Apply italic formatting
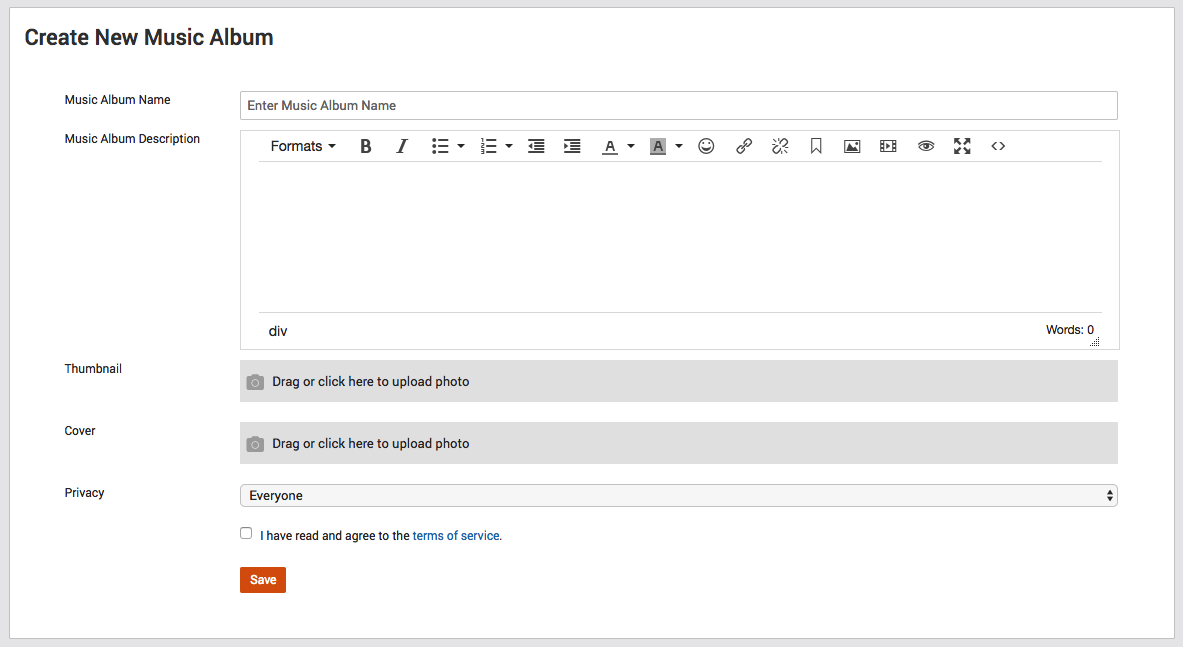The width and height of the screenshot is (1183, 647). pyautogui.click(x=402, y=146)
